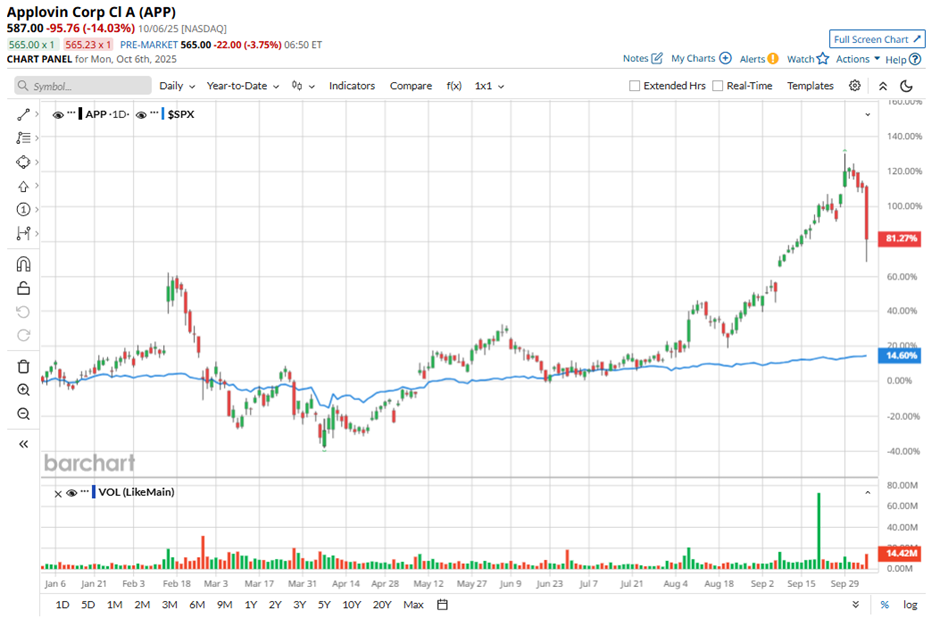
Task: Open the calendar date range picker
Action: pos(442,604)
